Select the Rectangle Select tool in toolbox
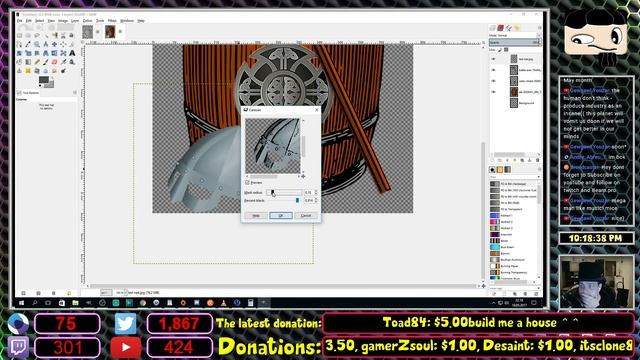This screenshot has width=640, height=360. click(x=19, y=36)
